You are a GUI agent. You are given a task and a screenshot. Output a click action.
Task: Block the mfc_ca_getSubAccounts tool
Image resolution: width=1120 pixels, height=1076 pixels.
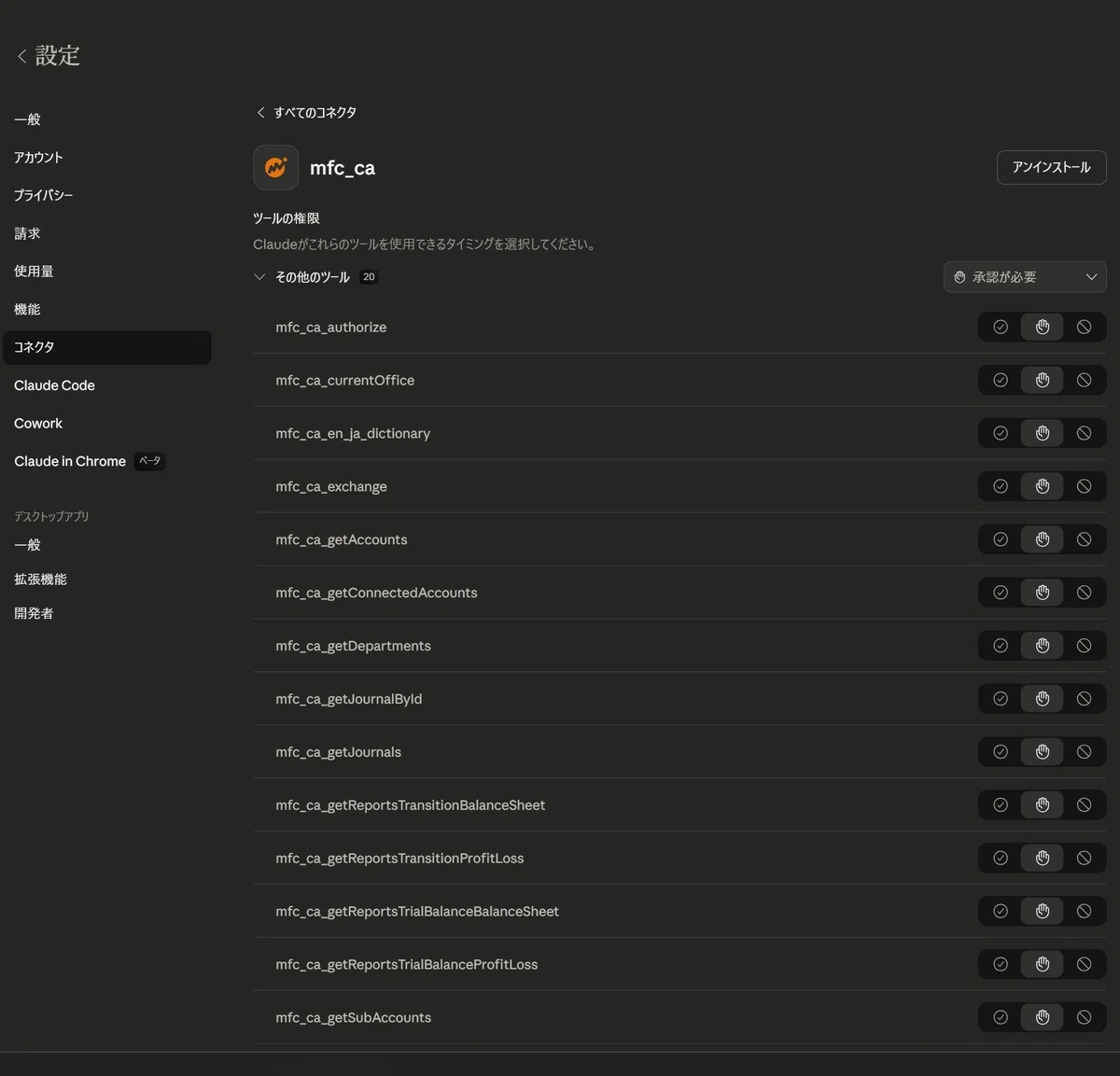coord(1084,1018)
